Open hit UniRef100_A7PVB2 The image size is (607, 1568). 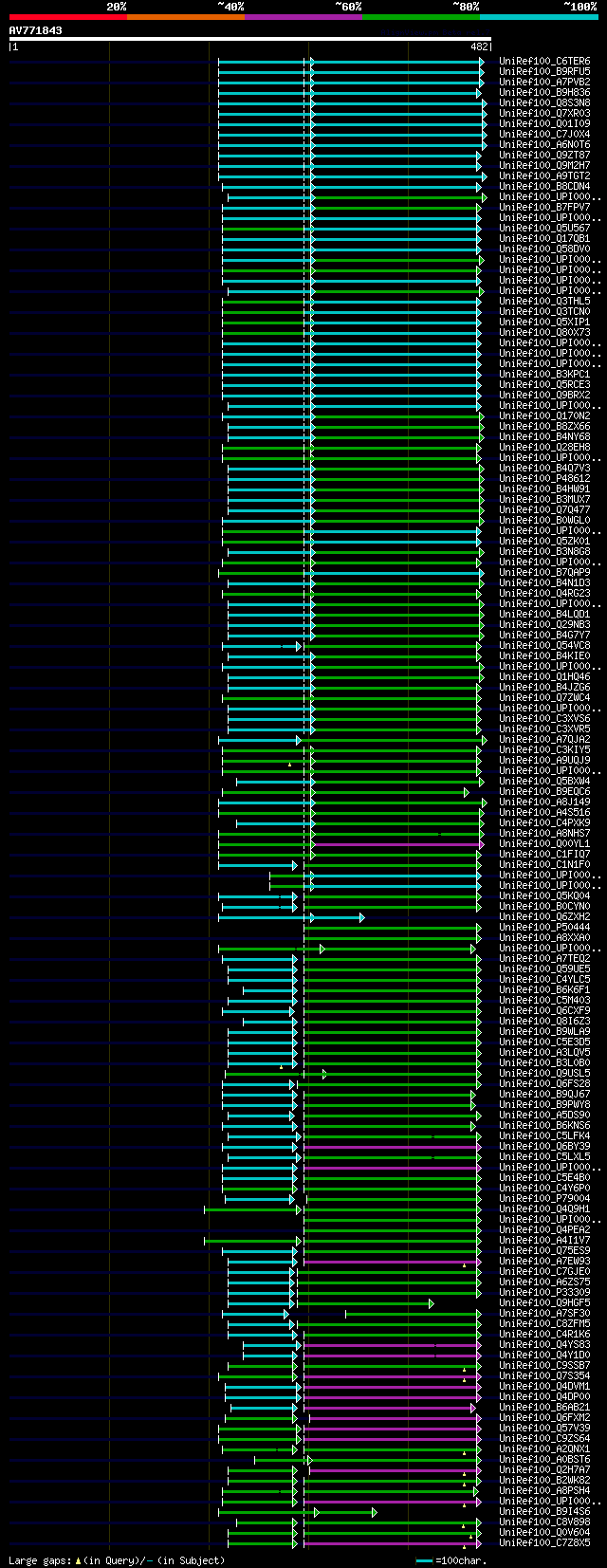coord(544,83)
